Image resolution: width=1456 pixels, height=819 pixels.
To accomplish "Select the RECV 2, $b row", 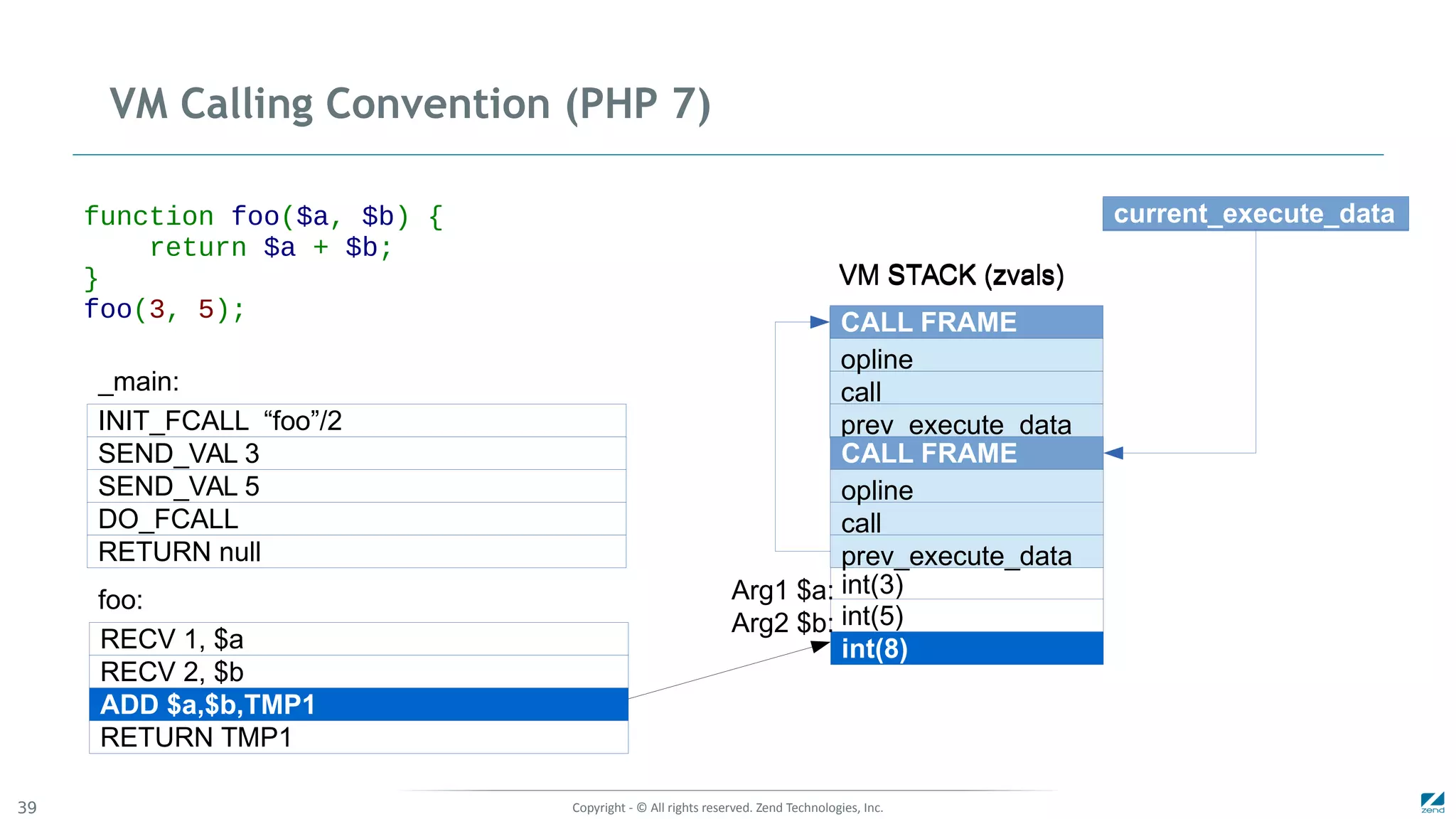I will [358, 671].
